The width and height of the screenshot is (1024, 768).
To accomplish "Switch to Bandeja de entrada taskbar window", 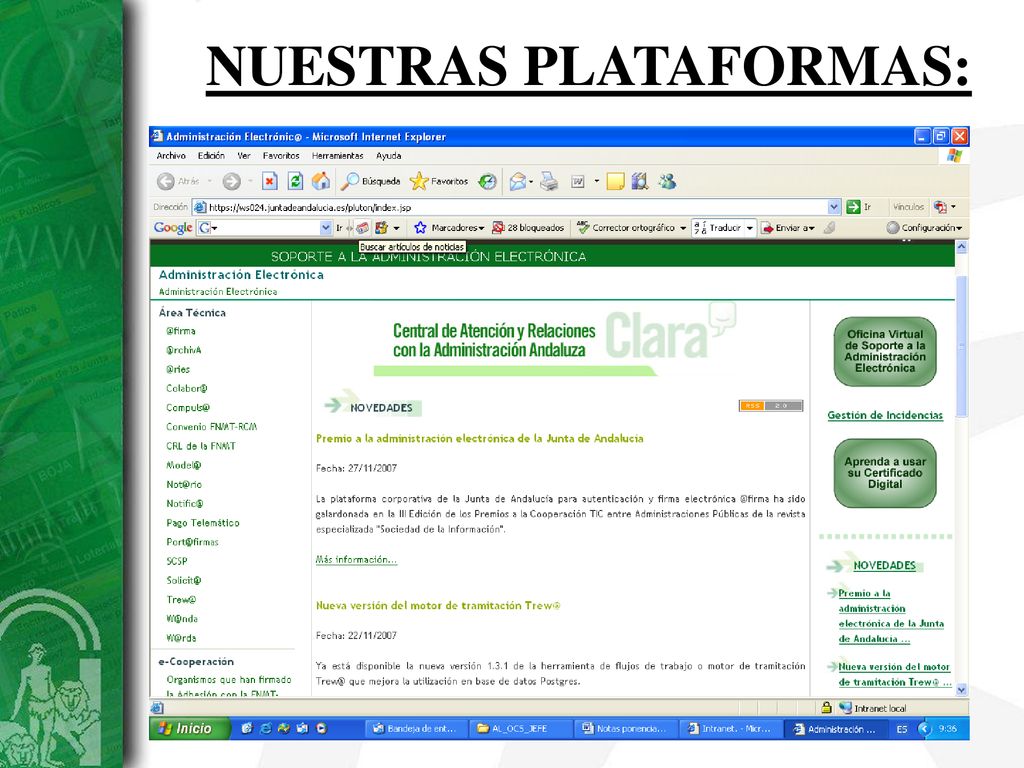I will 415,728.
